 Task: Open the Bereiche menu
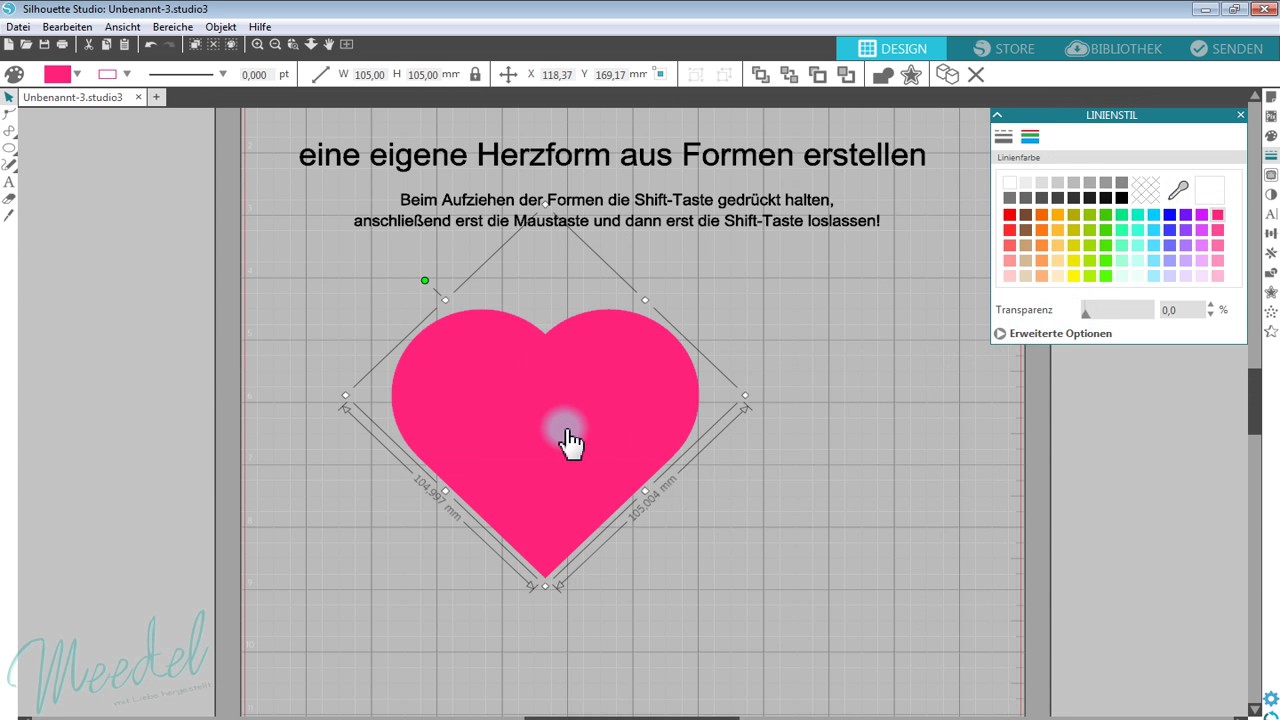coord(173,27)
